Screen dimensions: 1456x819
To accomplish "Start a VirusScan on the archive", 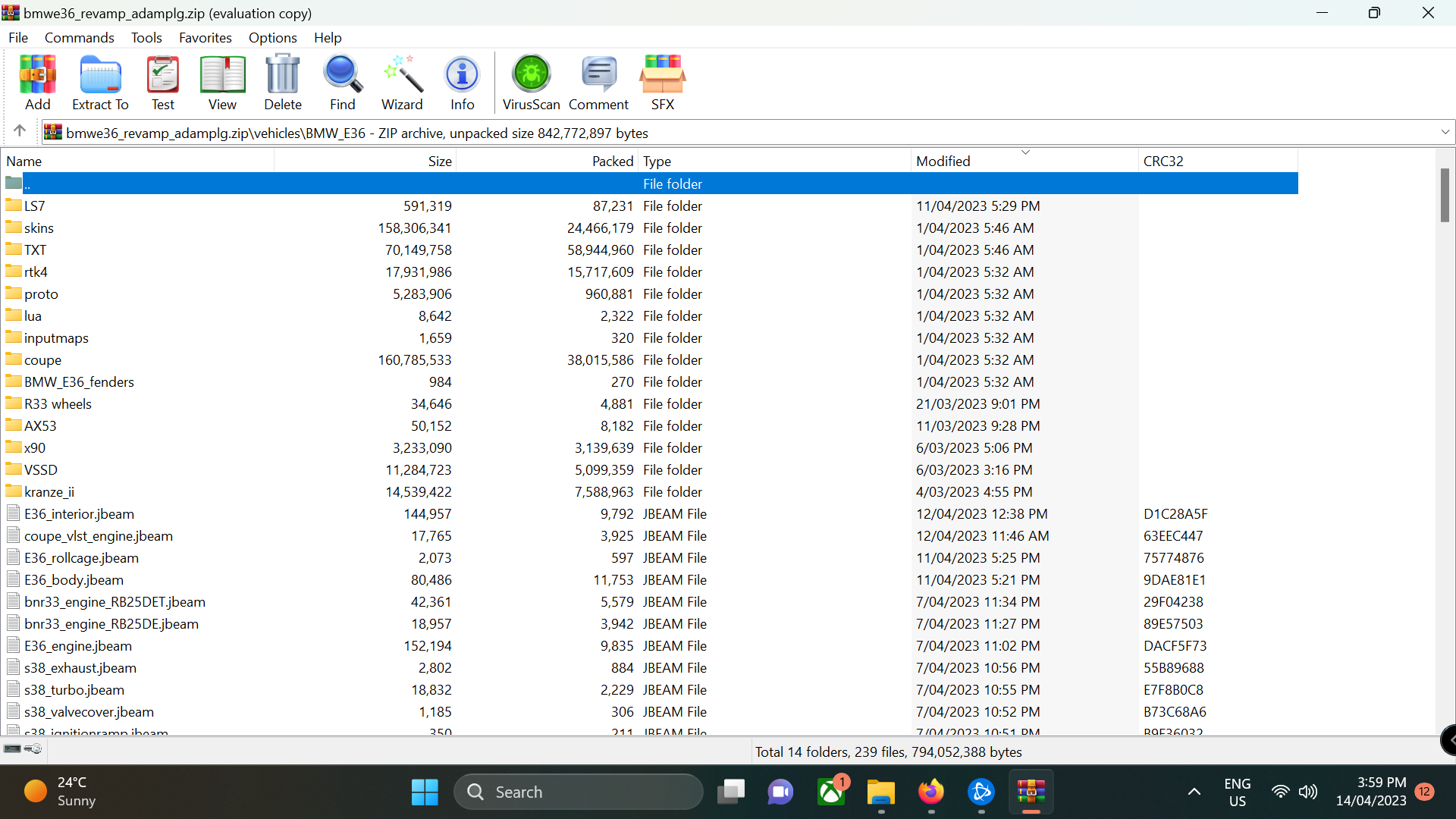I will [x=531, y=83].
